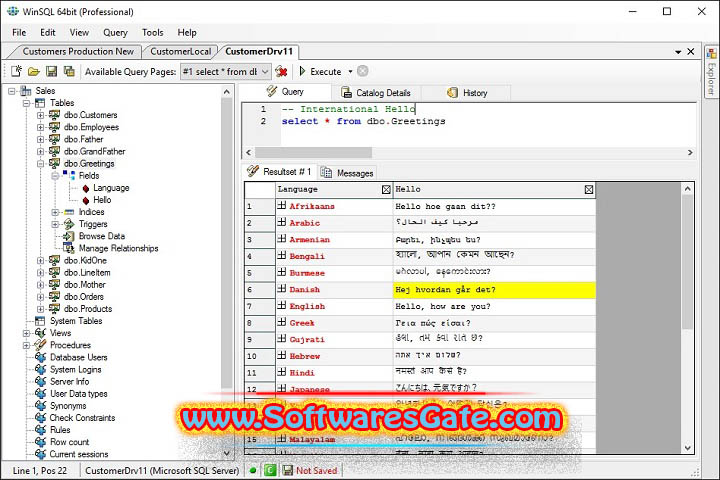720x480 pixels.
Task: Click the Sales database icon
Action: (26, 90)
